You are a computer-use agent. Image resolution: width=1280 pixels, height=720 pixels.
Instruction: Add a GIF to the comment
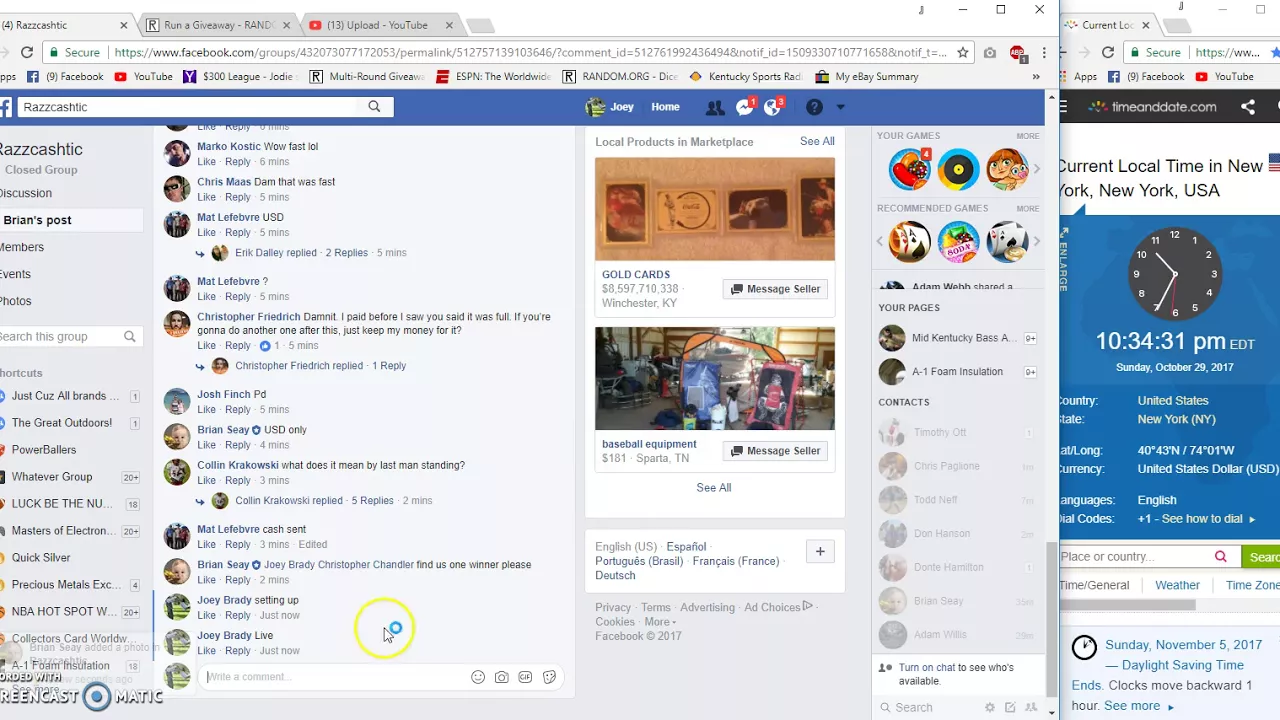[525, 677]
